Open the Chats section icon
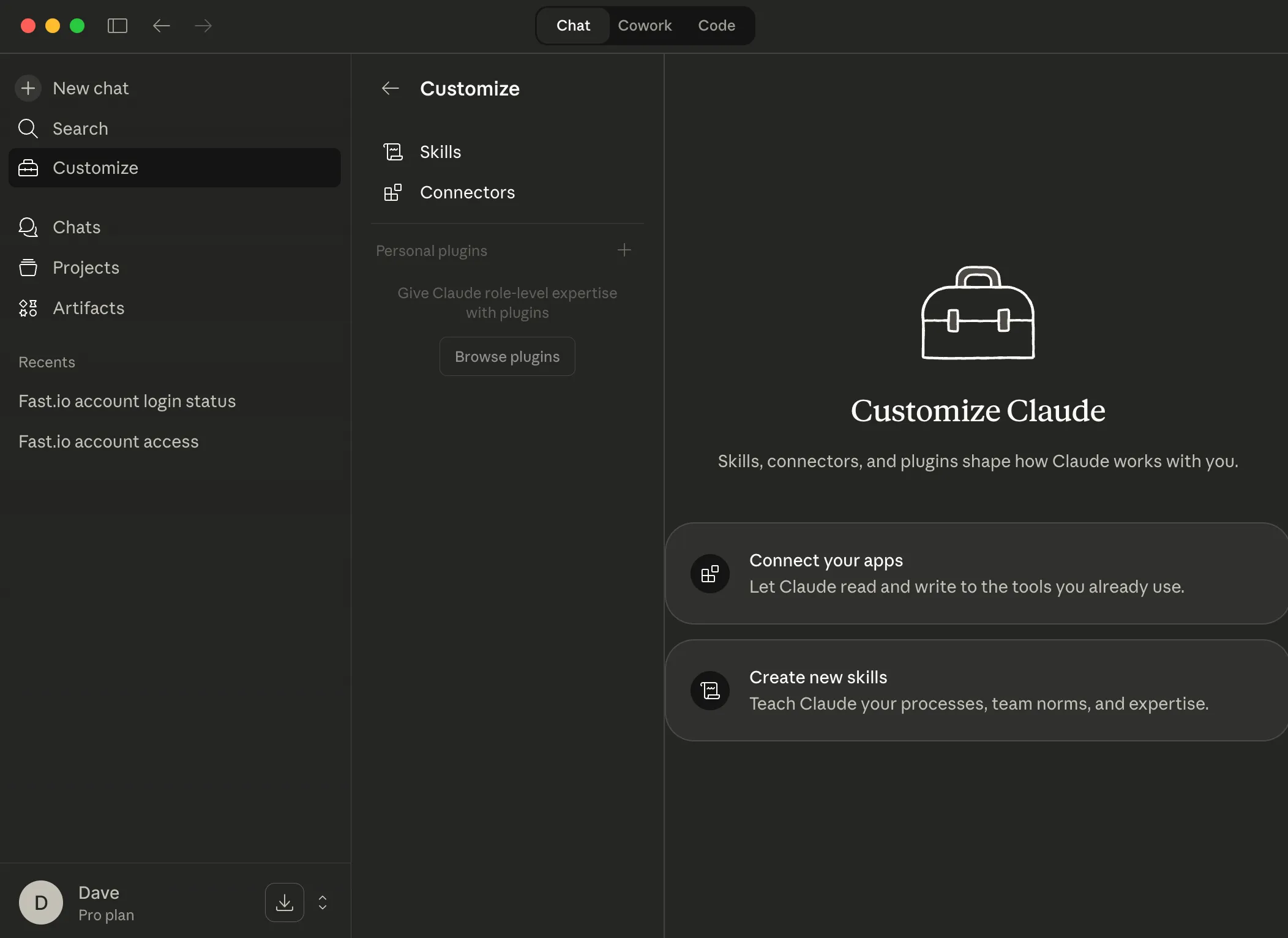This screenshot has height=938, width=1288. click(28, 227)
